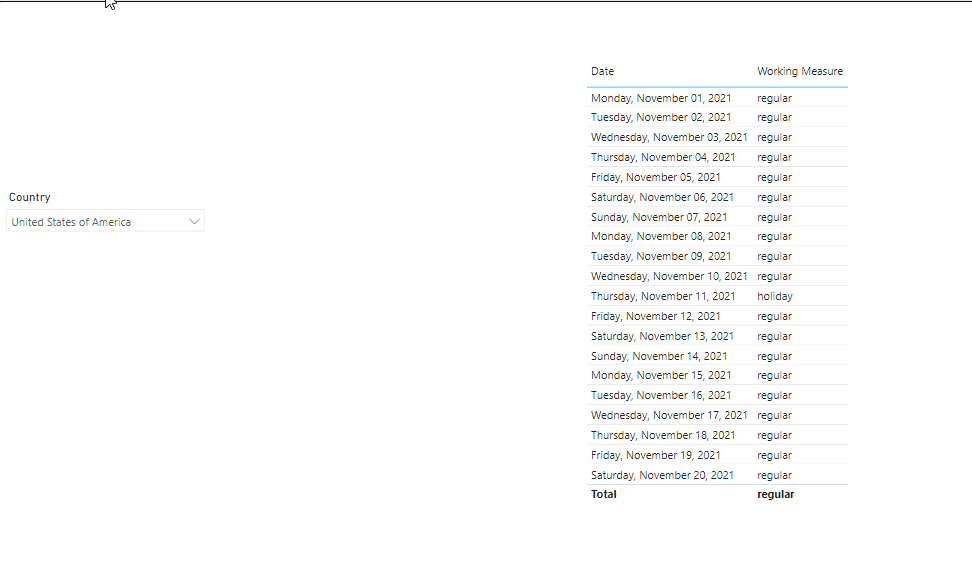Select the Wednesday, November 10, 2021 row
The width and height of the screenshot is (972, 573).
(x=717, y=276)
